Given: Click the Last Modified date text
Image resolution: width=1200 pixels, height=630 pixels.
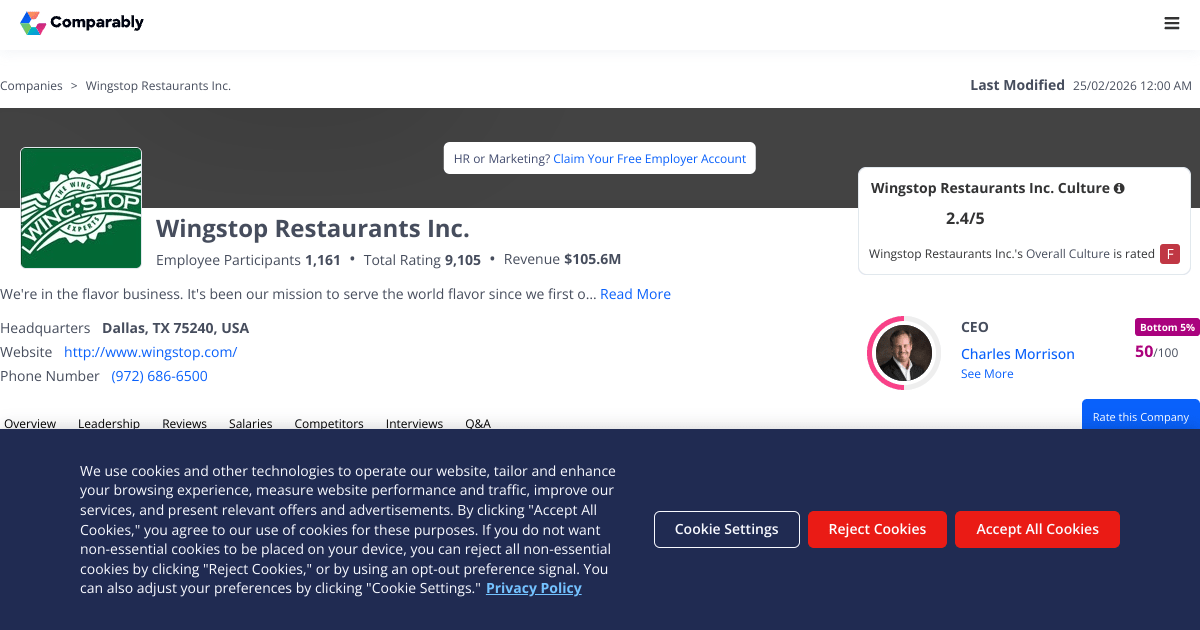Looking at the screenshot, I should click(1132, 86).
